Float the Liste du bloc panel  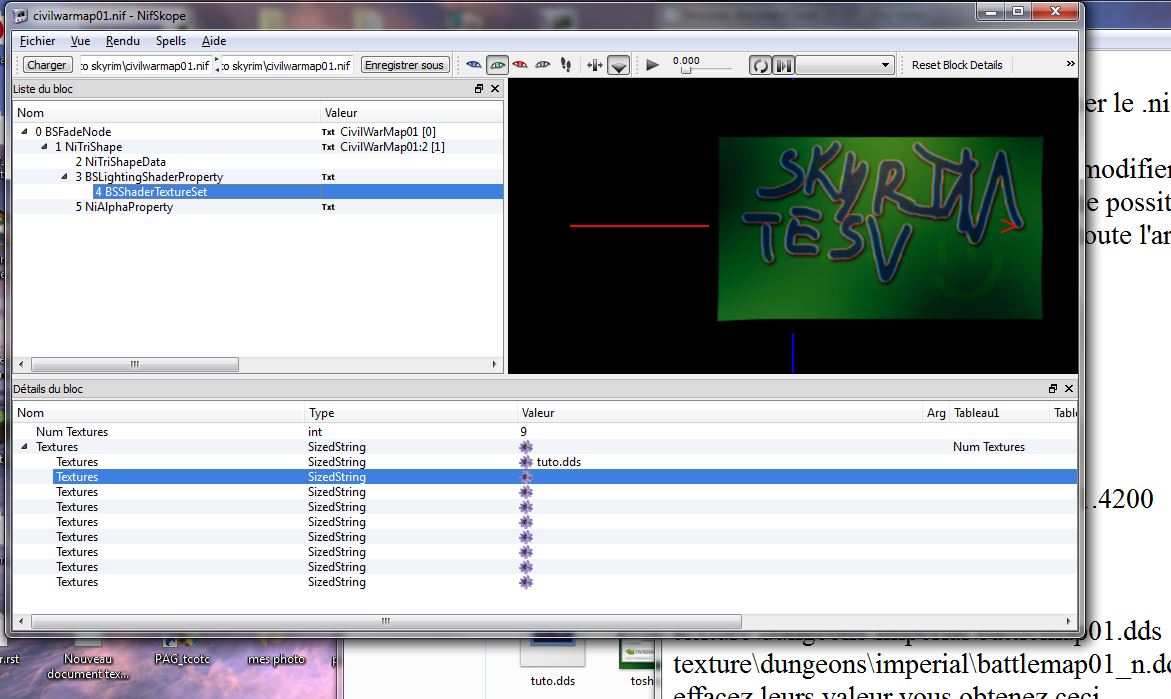[479, 89]
